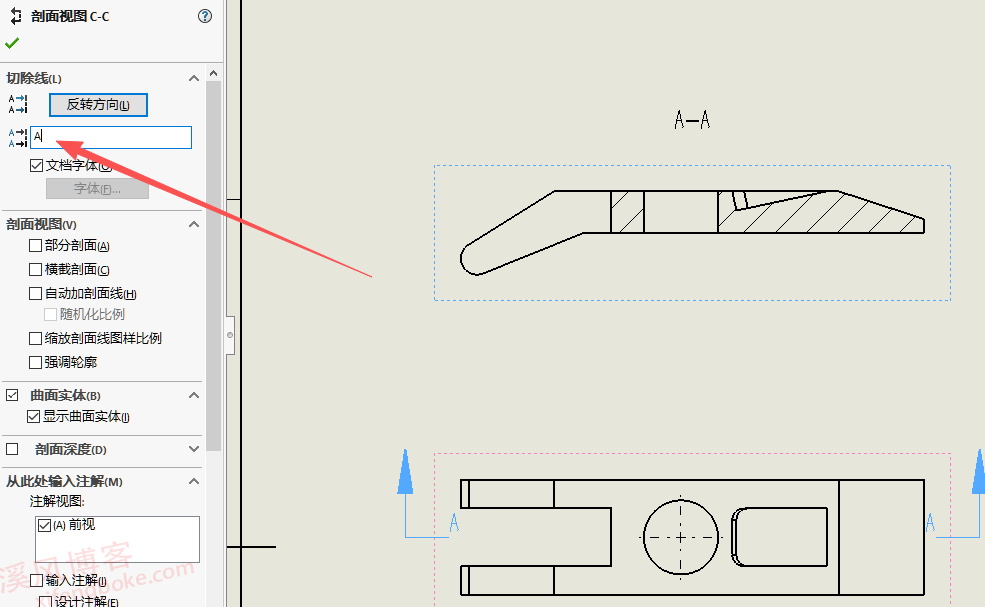Select the rounded slot in front view

point(779,537)
